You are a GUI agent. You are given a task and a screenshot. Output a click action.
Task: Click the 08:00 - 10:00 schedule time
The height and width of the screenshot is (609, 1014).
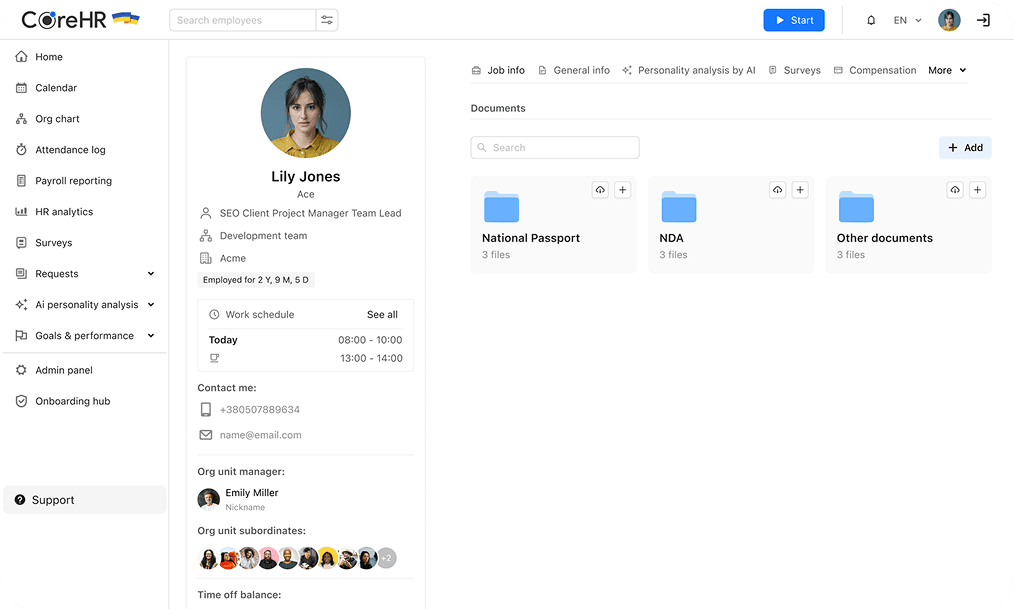(370, 340)
